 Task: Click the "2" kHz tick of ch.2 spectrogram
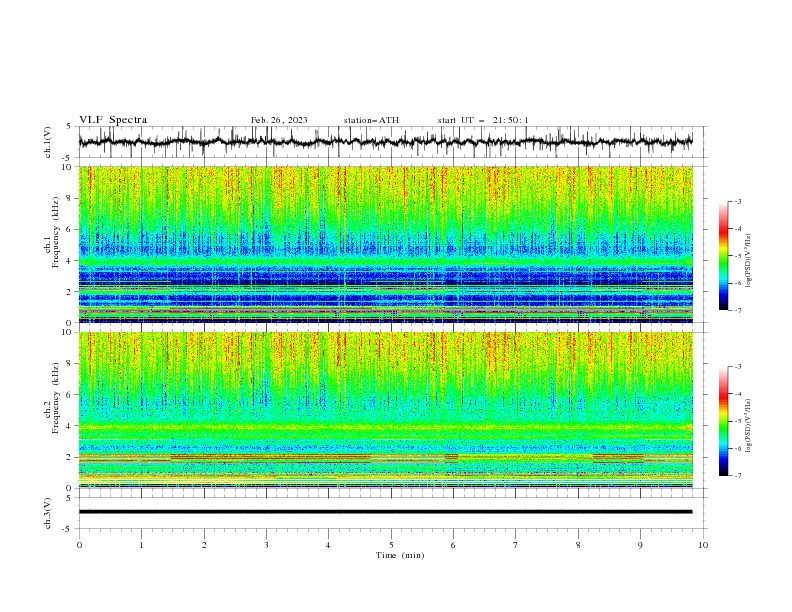pos(71,457)
